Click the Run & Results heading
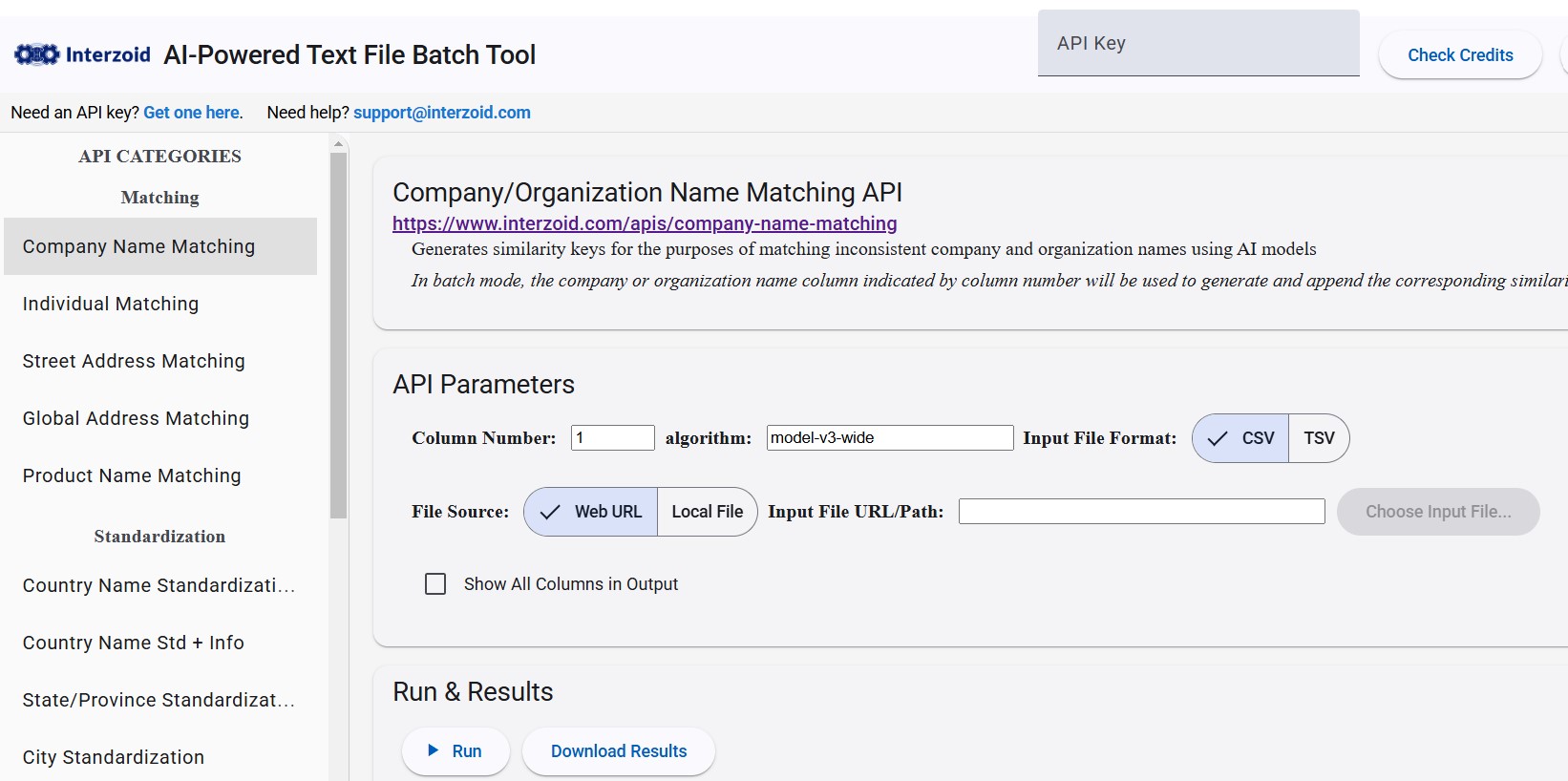This screenshot has width=1568, height=781. (474, 692)
